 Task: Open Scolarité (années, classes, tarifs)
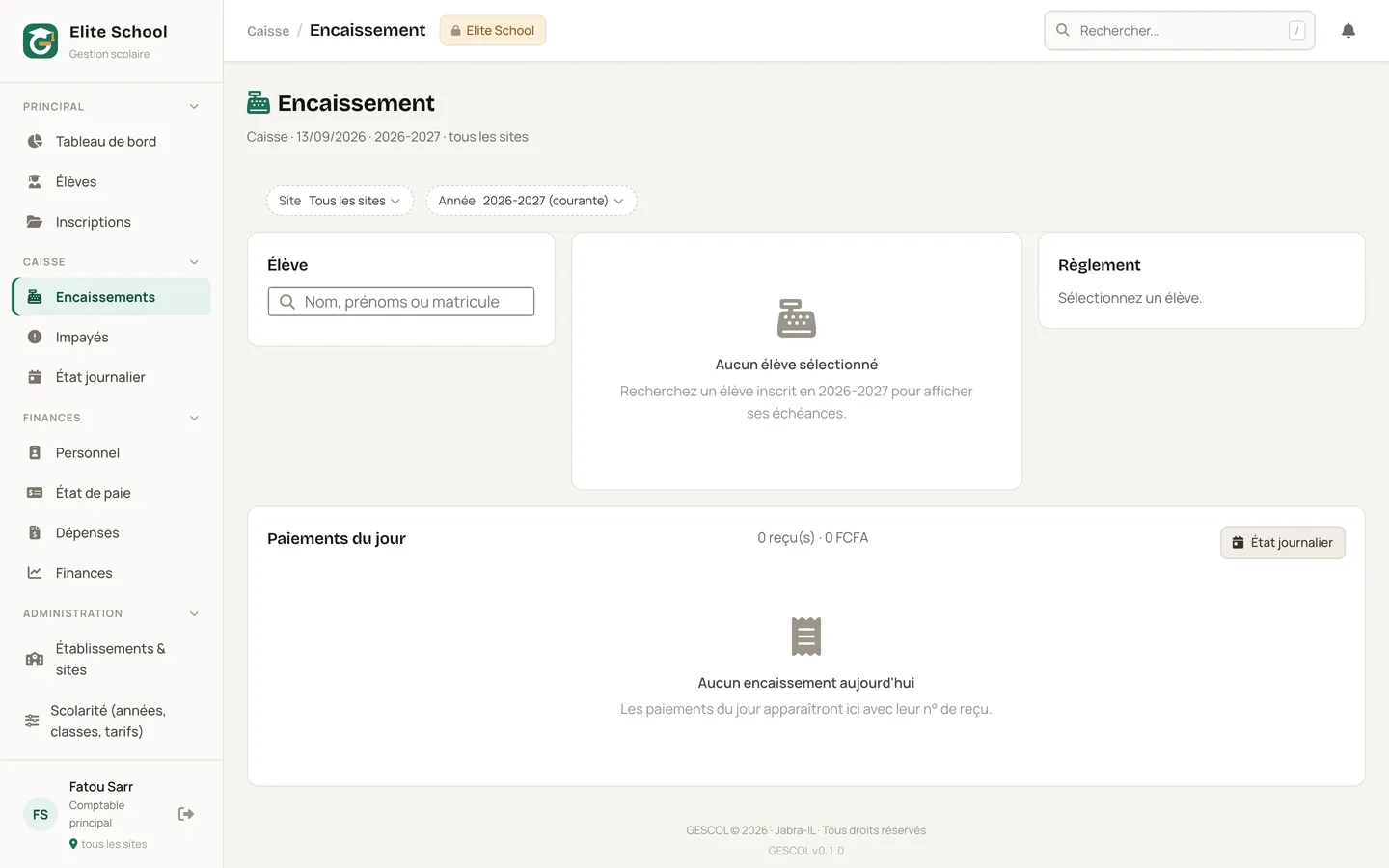point(112,720)
